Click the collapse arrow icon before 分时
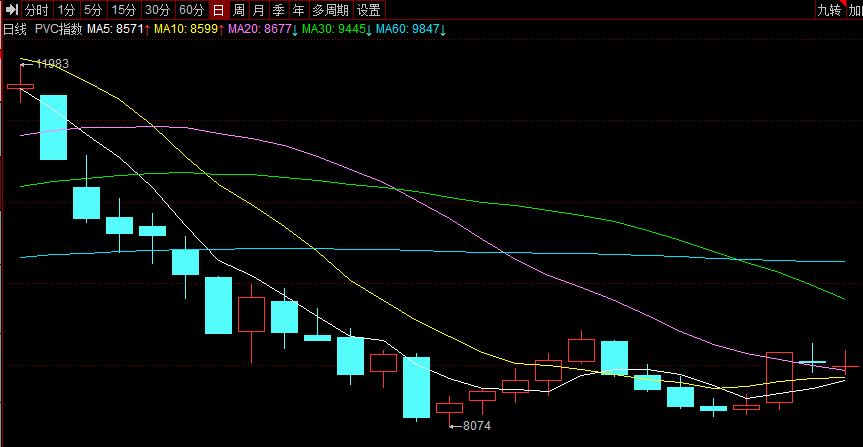 point(12,9)
